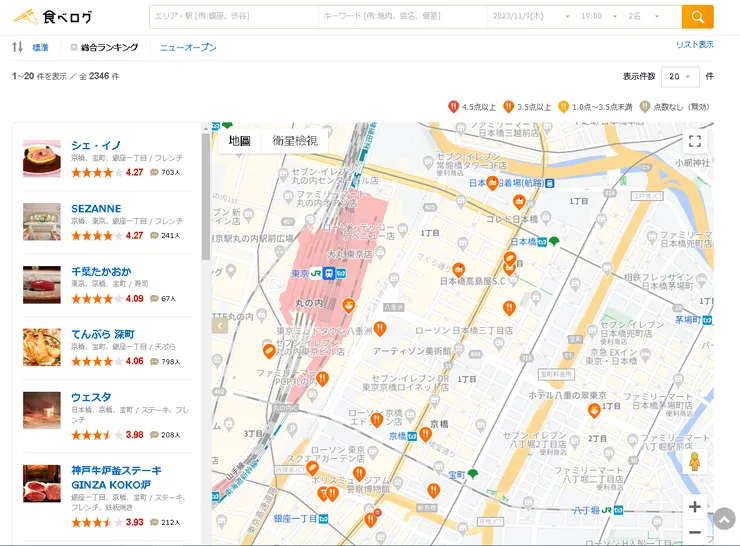
Task: Click the 日本橋 metro station icon
Action: pos(542,242)
